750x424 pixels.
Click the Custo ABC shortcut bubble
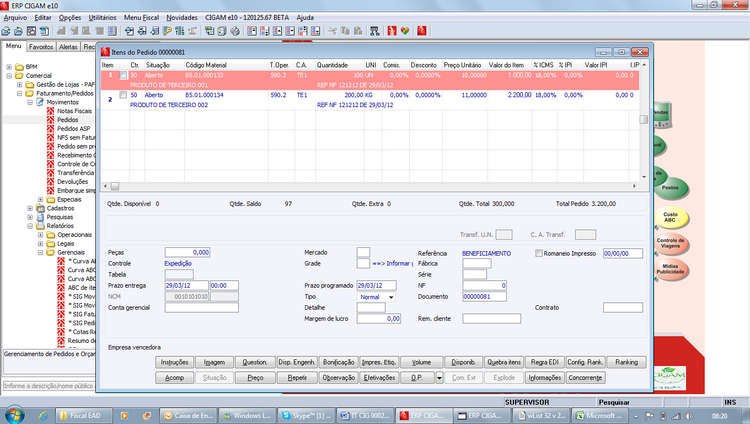coord(671,215)
